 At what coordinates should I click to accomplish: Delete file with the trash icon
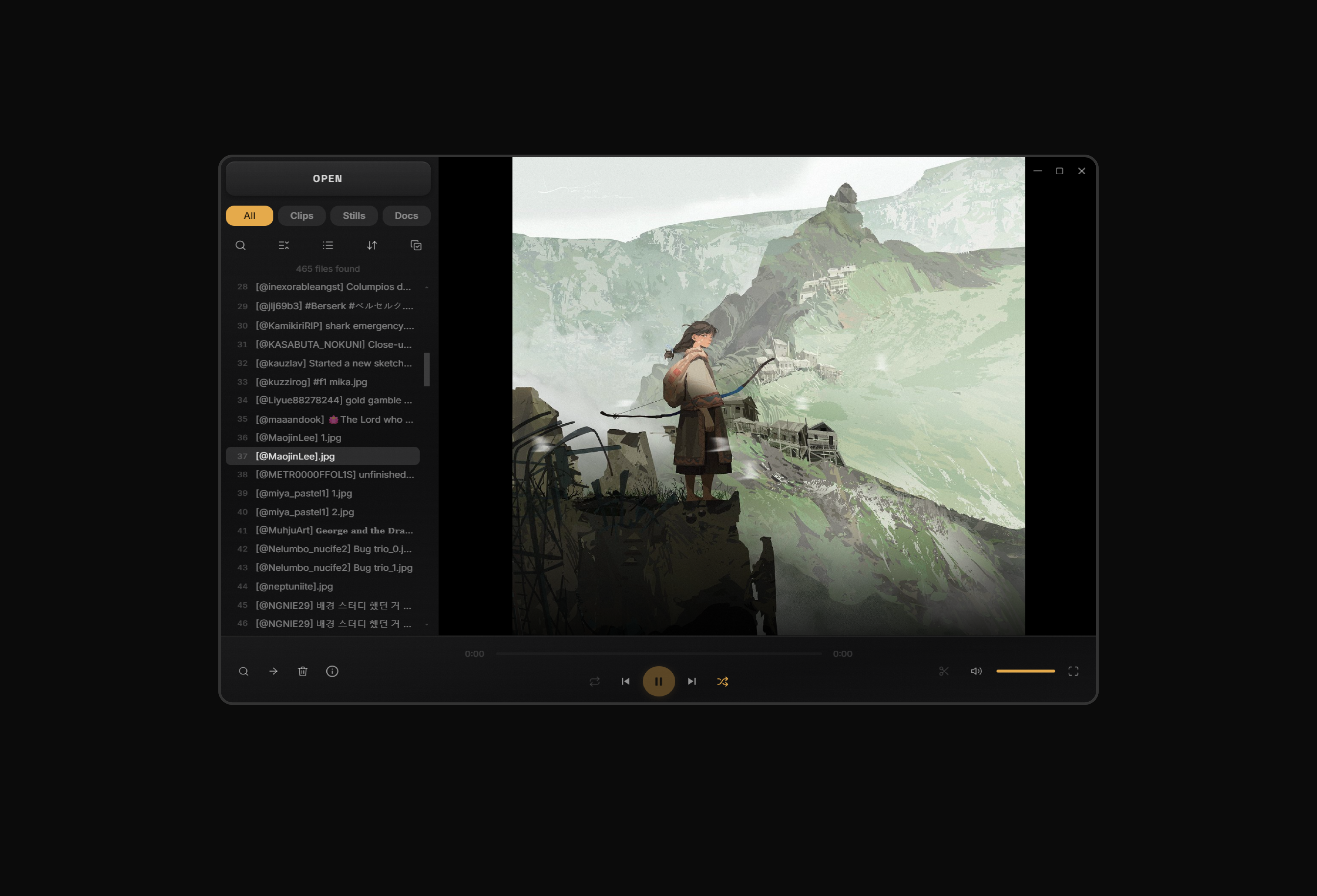(303, 671)
